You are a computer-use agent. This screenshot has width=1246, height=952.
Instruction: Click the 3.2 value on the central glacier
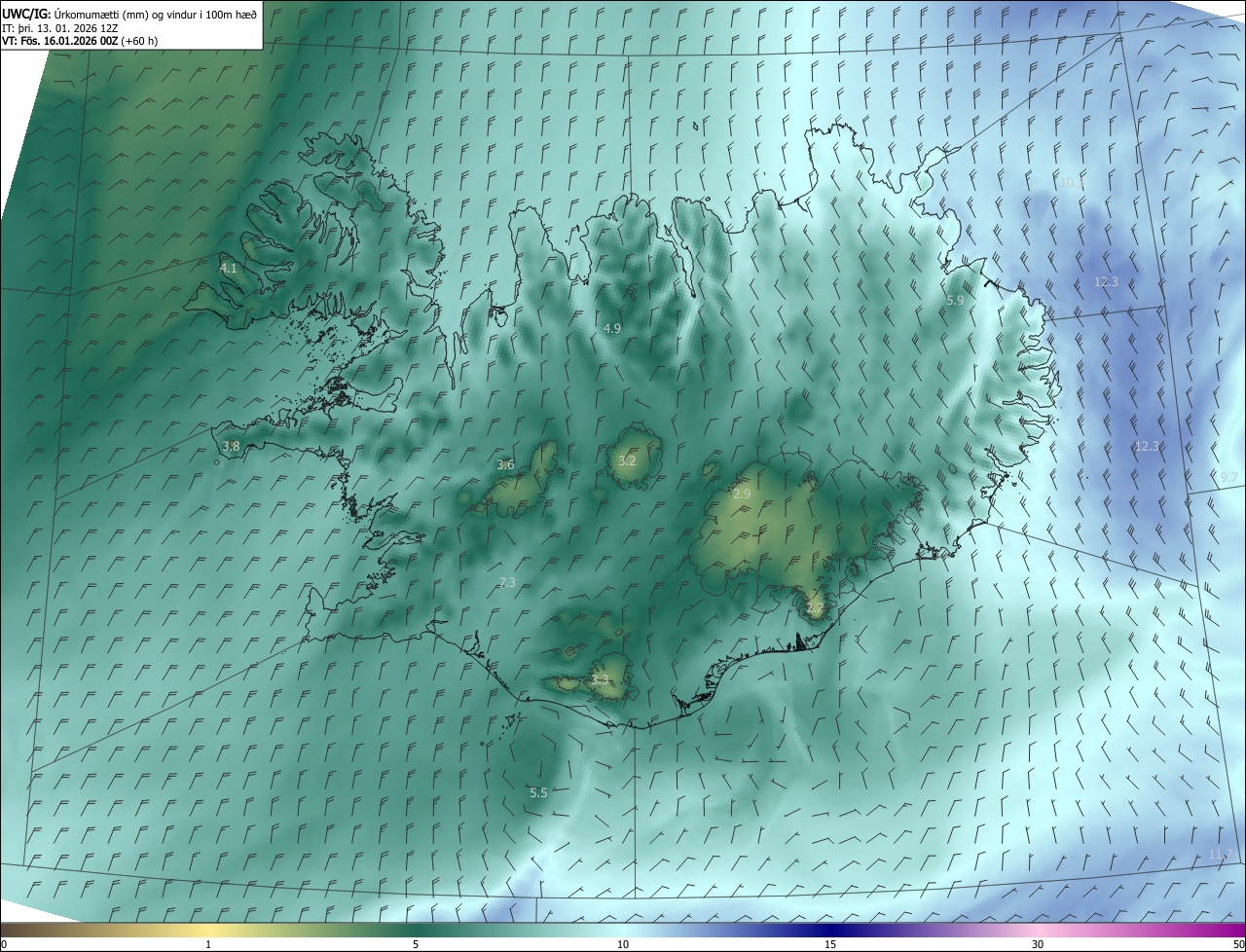[x=627, y=460]
